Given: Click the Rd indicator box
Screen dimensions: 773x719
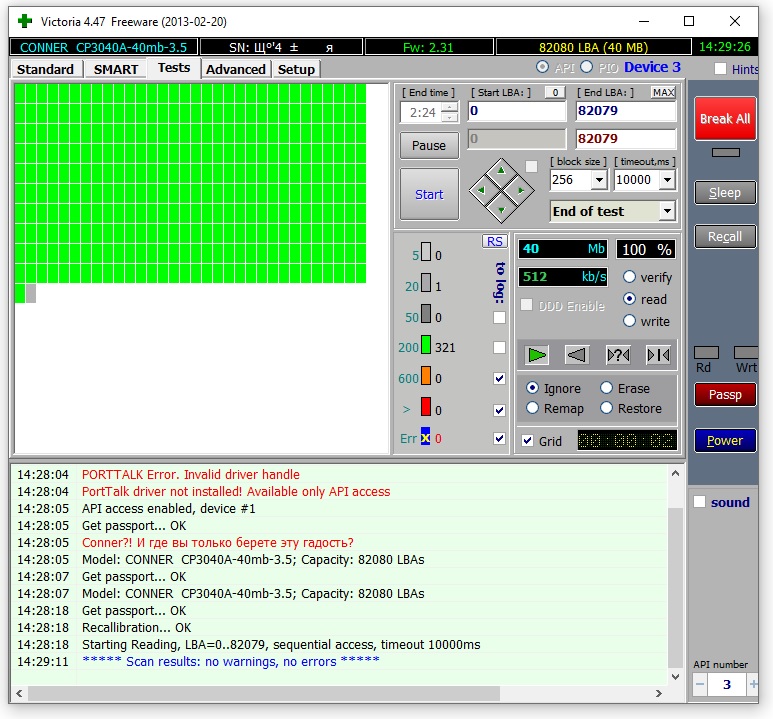Looking at the screenshot, I should tap(706, 353).
